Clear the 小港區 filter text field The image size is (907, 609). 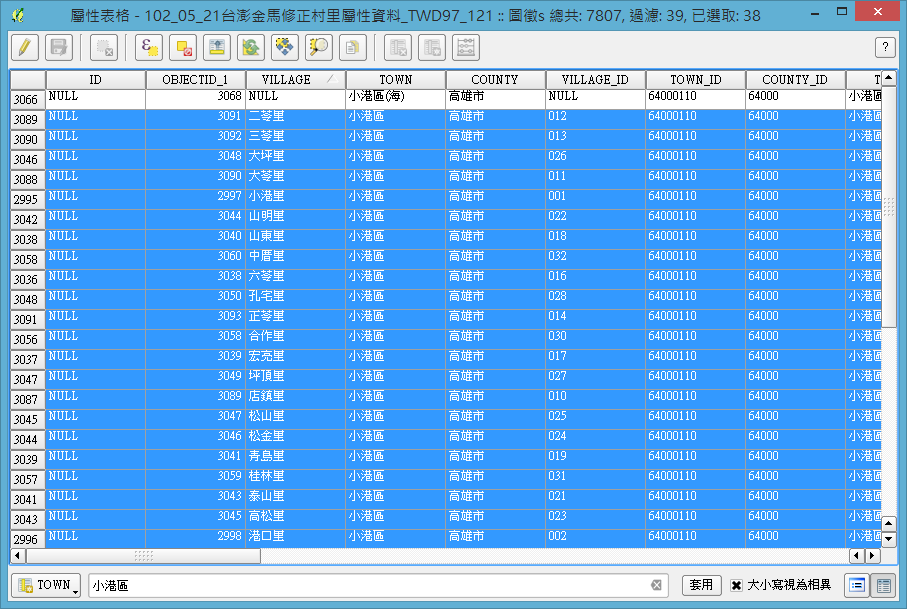pos(657,585)
